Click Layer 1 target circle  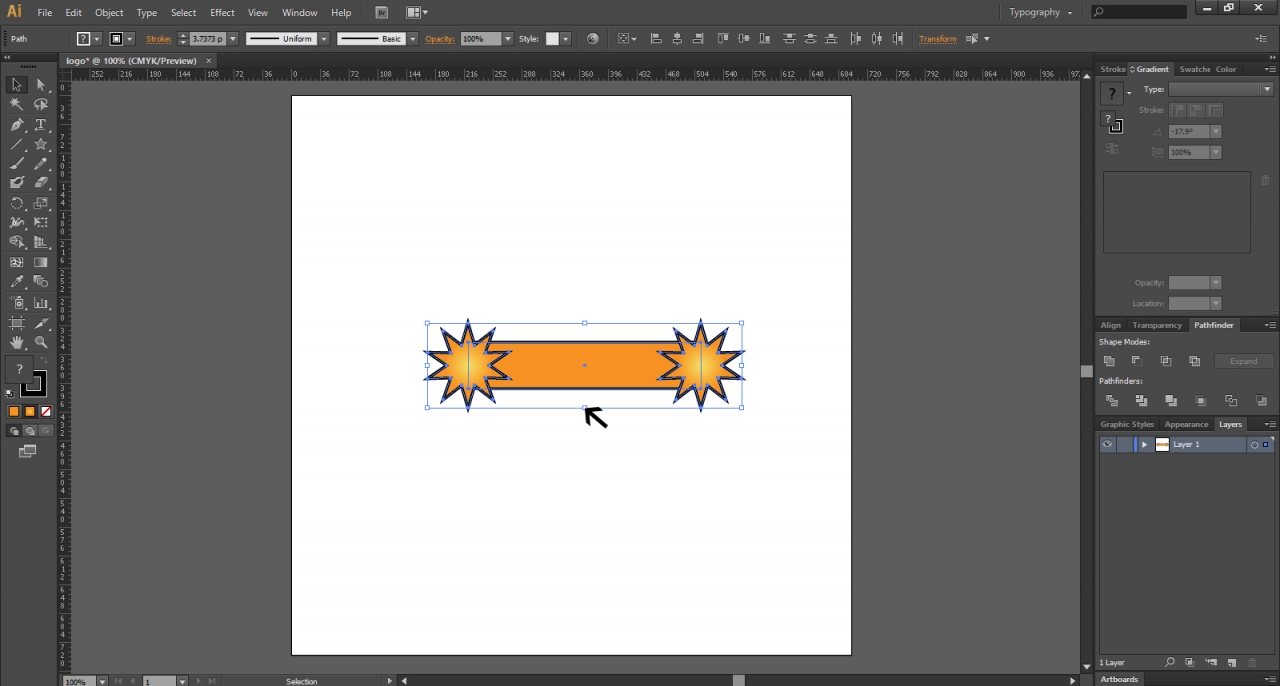click(x=1254, y=444)
